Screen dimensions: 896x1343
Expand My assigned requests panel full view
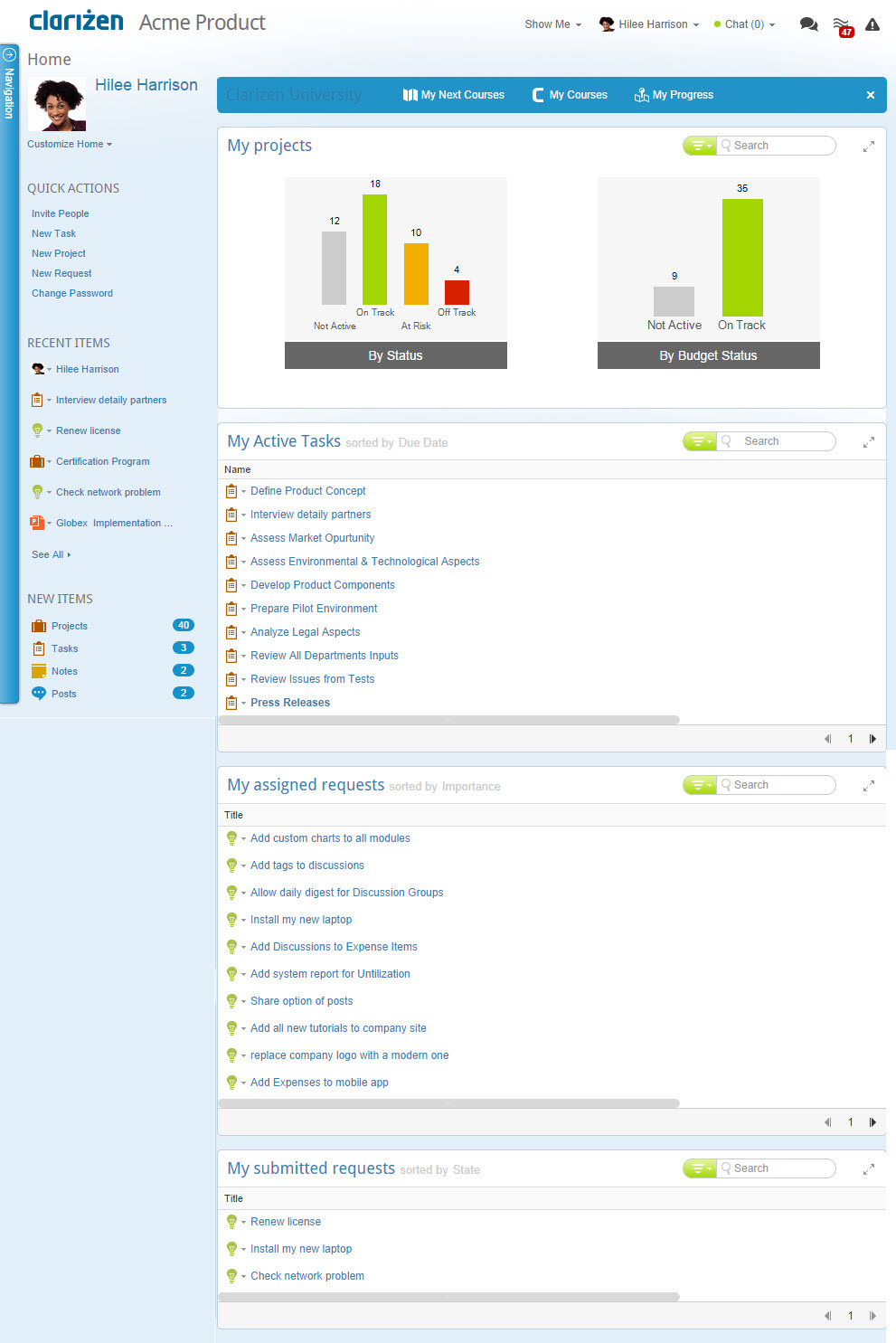click(869, 785)
